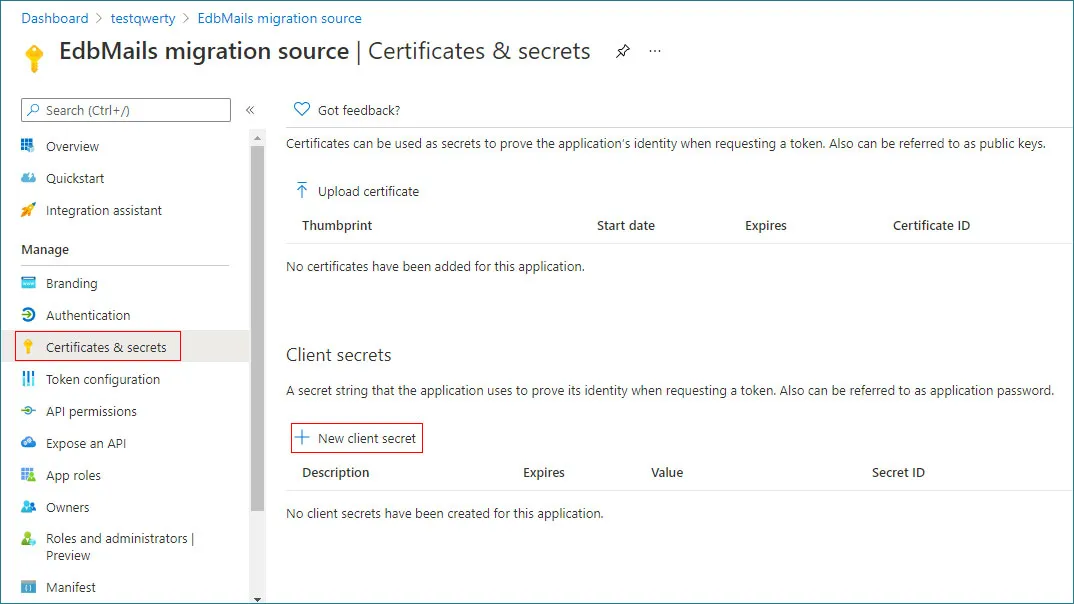1074x604 pixels.
Task: Open API permissions page
Action: [x=91, y=412]
